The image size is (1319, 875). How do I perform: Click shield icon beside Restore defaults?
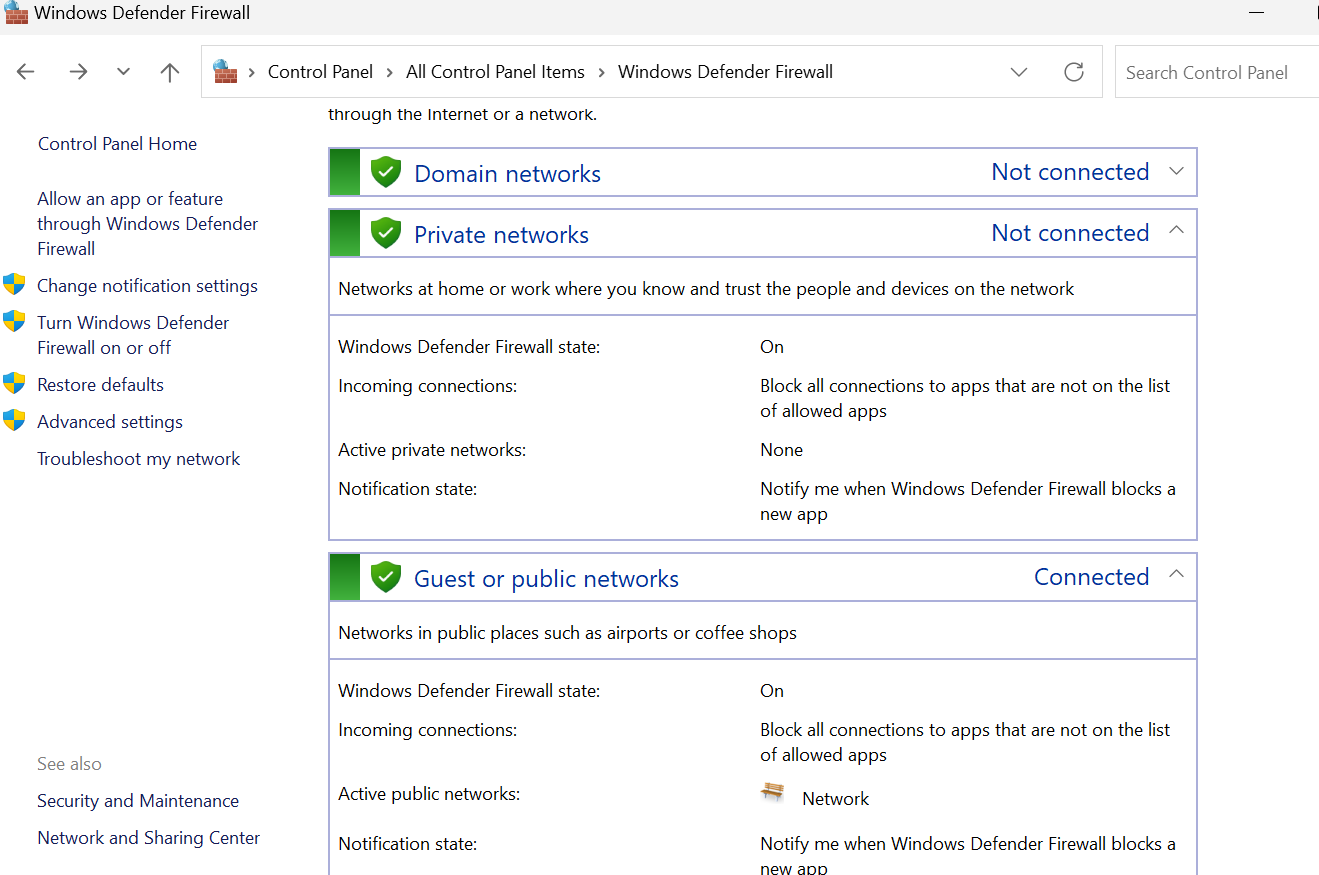click(14, 384)
